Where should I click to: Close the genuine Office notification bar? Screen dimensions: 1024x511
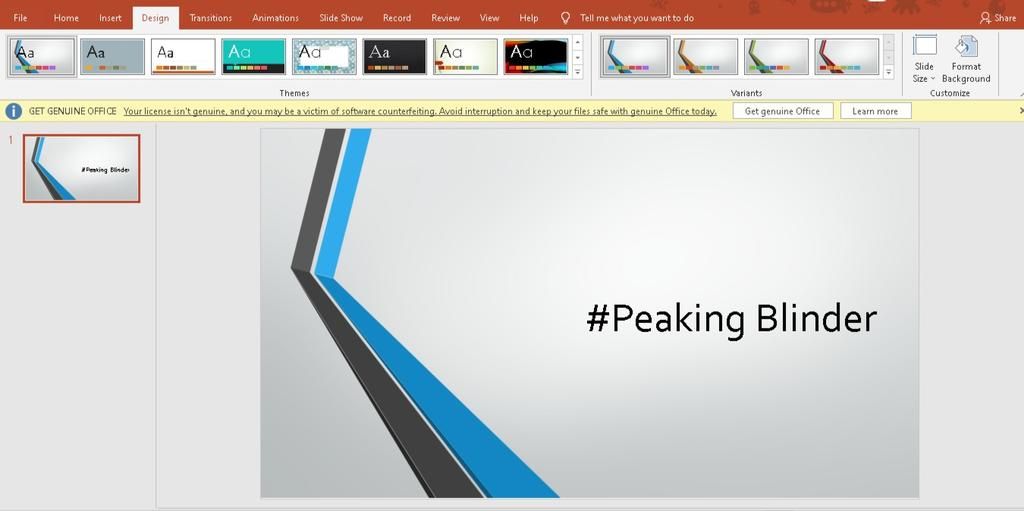(1020, 111)
